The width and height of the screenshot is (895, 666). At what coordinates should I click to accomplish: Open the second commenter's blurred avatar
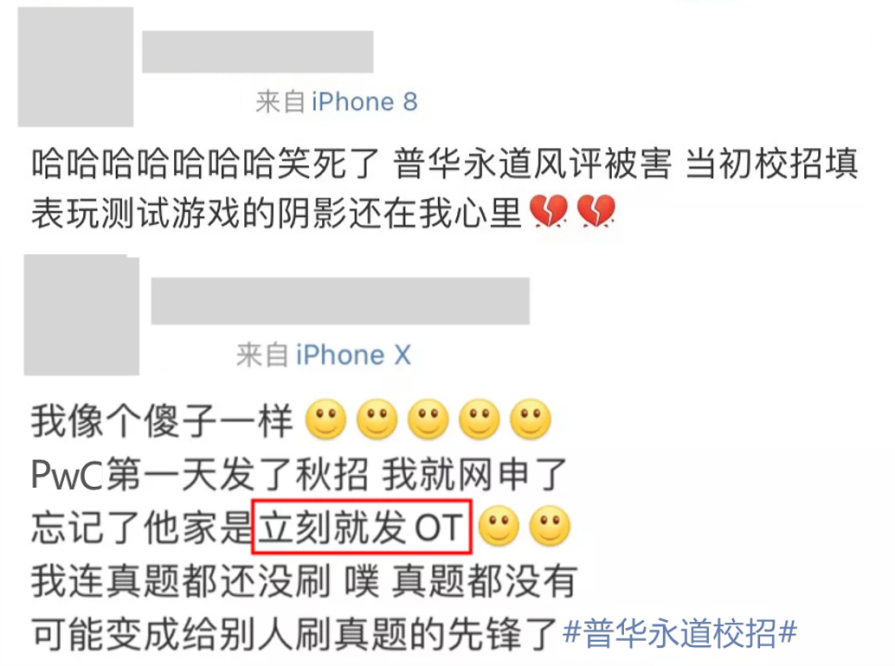click(x=82, y=315)
